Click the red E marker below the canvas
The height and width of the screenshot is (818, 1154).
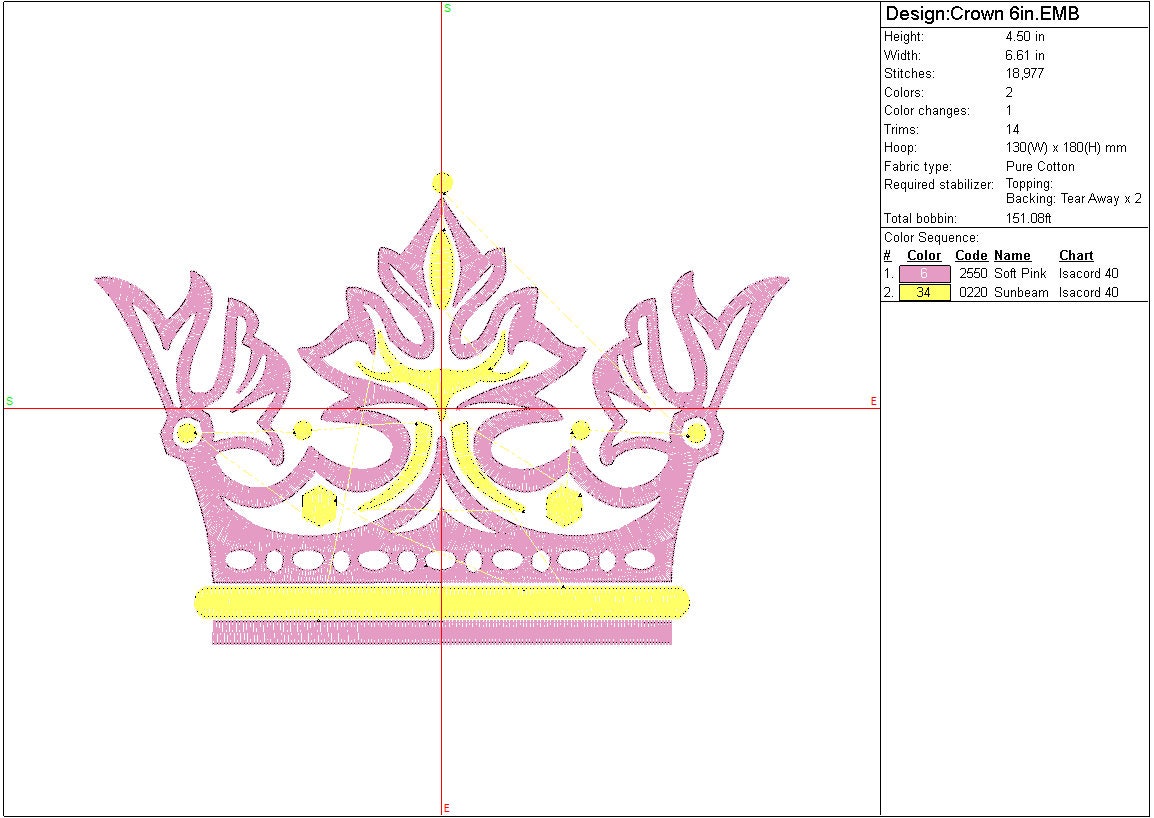[446, 808]
